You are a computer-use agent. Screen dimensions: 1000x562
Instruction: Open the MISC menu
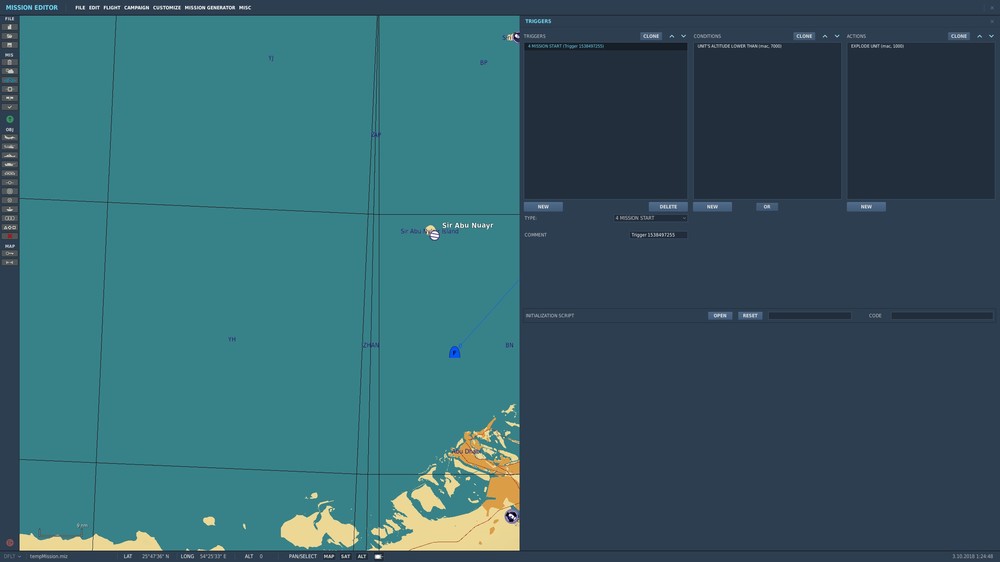[245, 8]
